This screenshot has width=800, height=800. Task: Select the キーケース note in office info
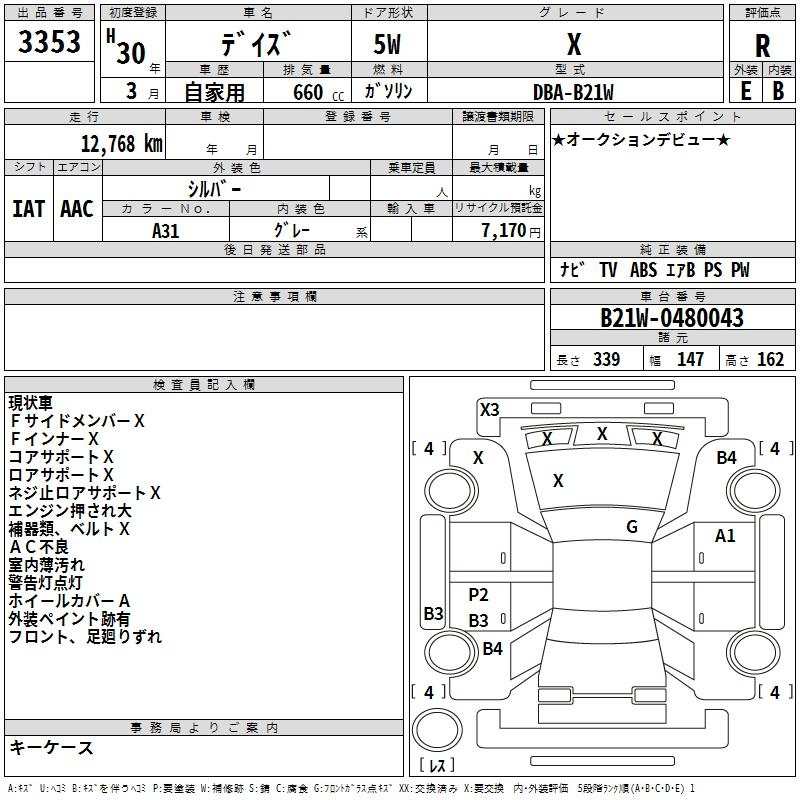point(51,747)
